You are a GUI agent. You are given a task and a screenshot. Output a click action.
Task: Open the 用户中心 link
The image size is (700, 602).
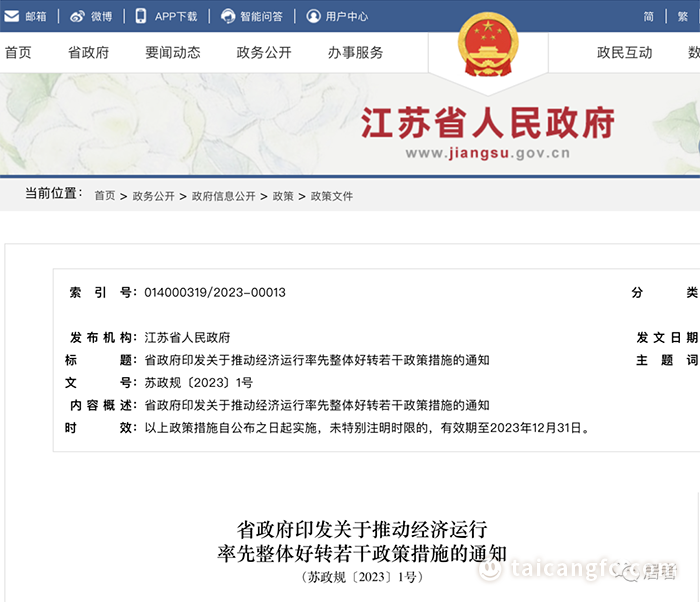[x=347, y=17]
